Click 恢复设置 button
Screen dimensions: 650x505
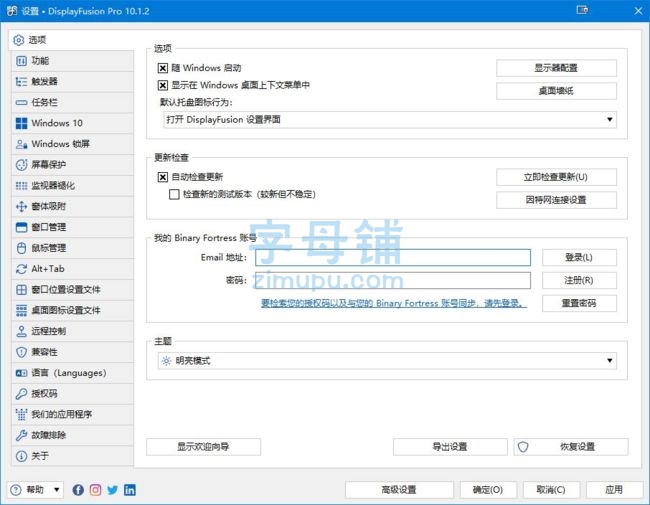(571, 447)
